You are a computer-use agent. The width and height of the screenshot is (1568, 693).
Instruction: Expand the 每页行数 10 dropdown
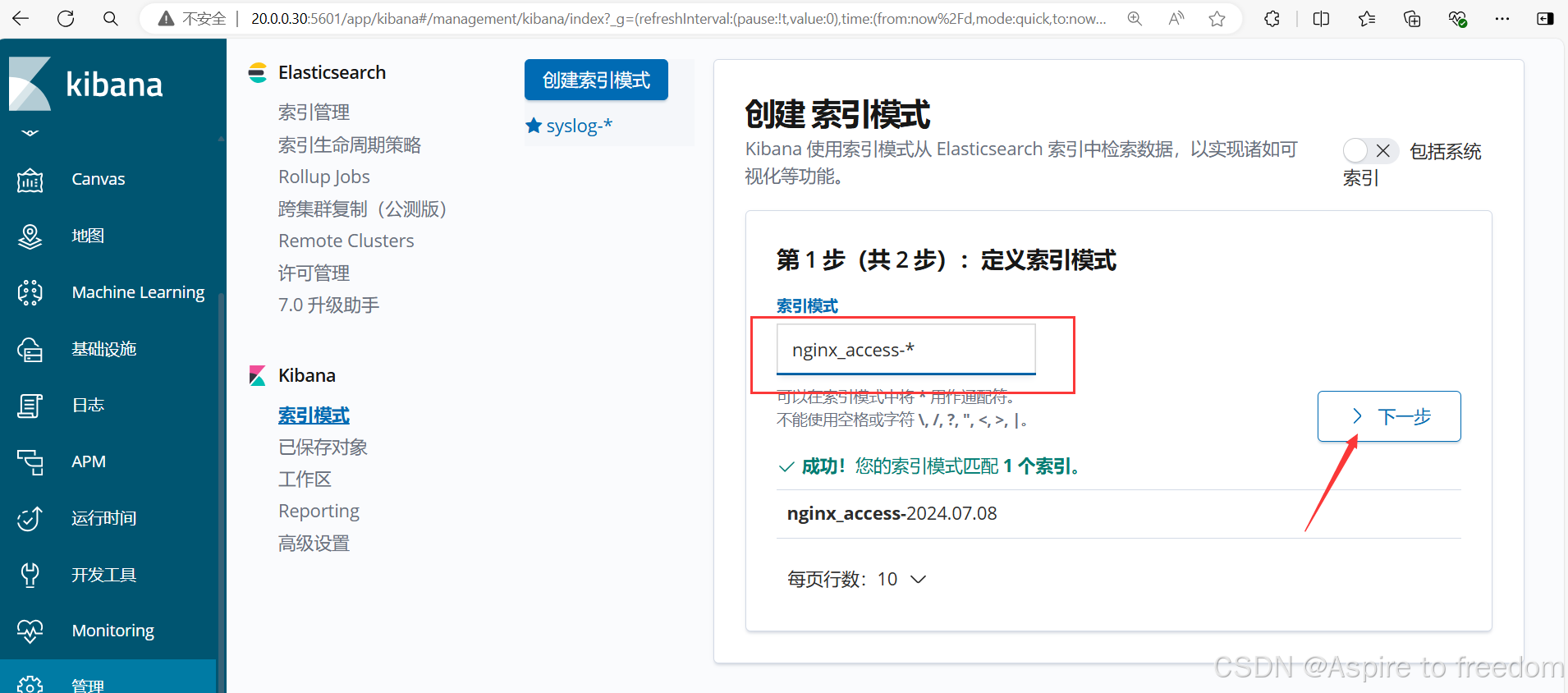point(857,579)
